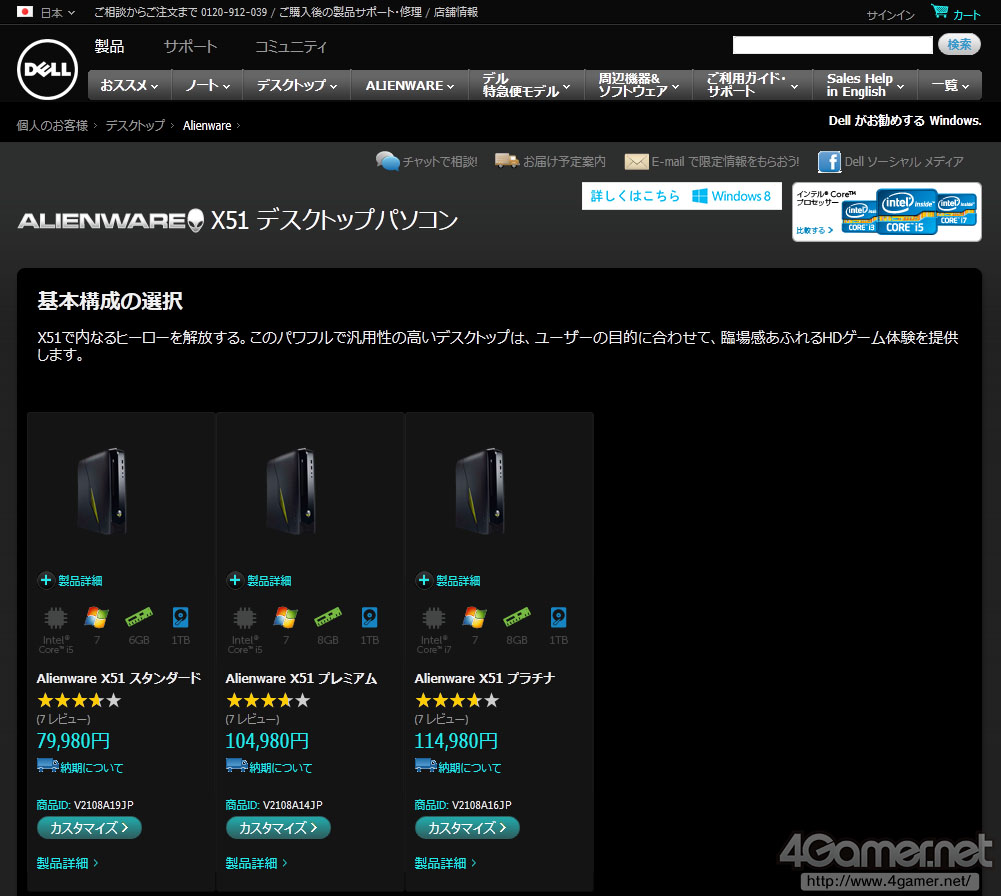Image resolution: width=1001 pixels, height=896 pixels.
Task: Click the 1TB hard drive icon for X51 プラチナ
Action: [x=559, y=618]
